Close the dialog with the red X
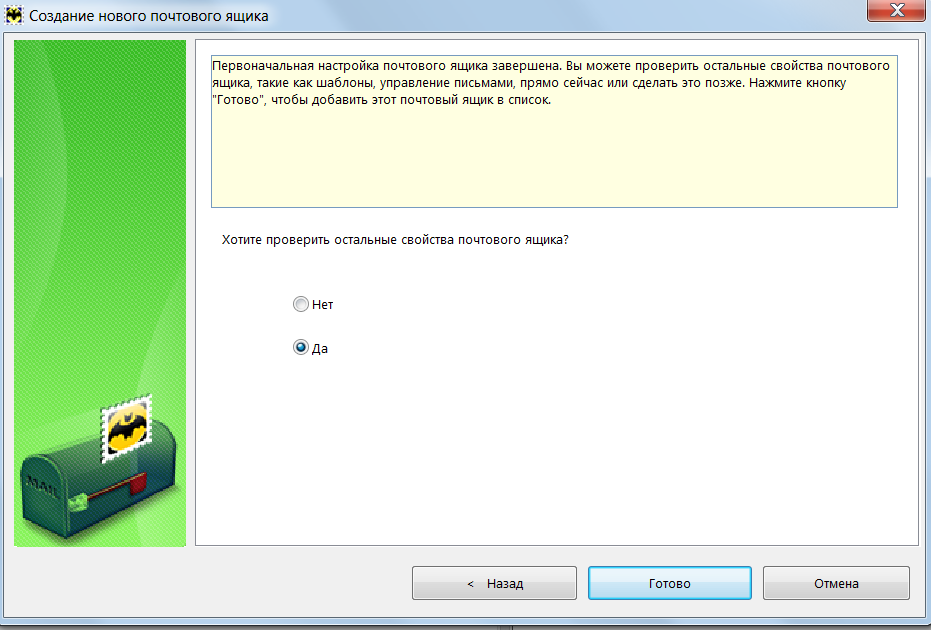Viewport: 931px width, 630px height. click(897, 11)
